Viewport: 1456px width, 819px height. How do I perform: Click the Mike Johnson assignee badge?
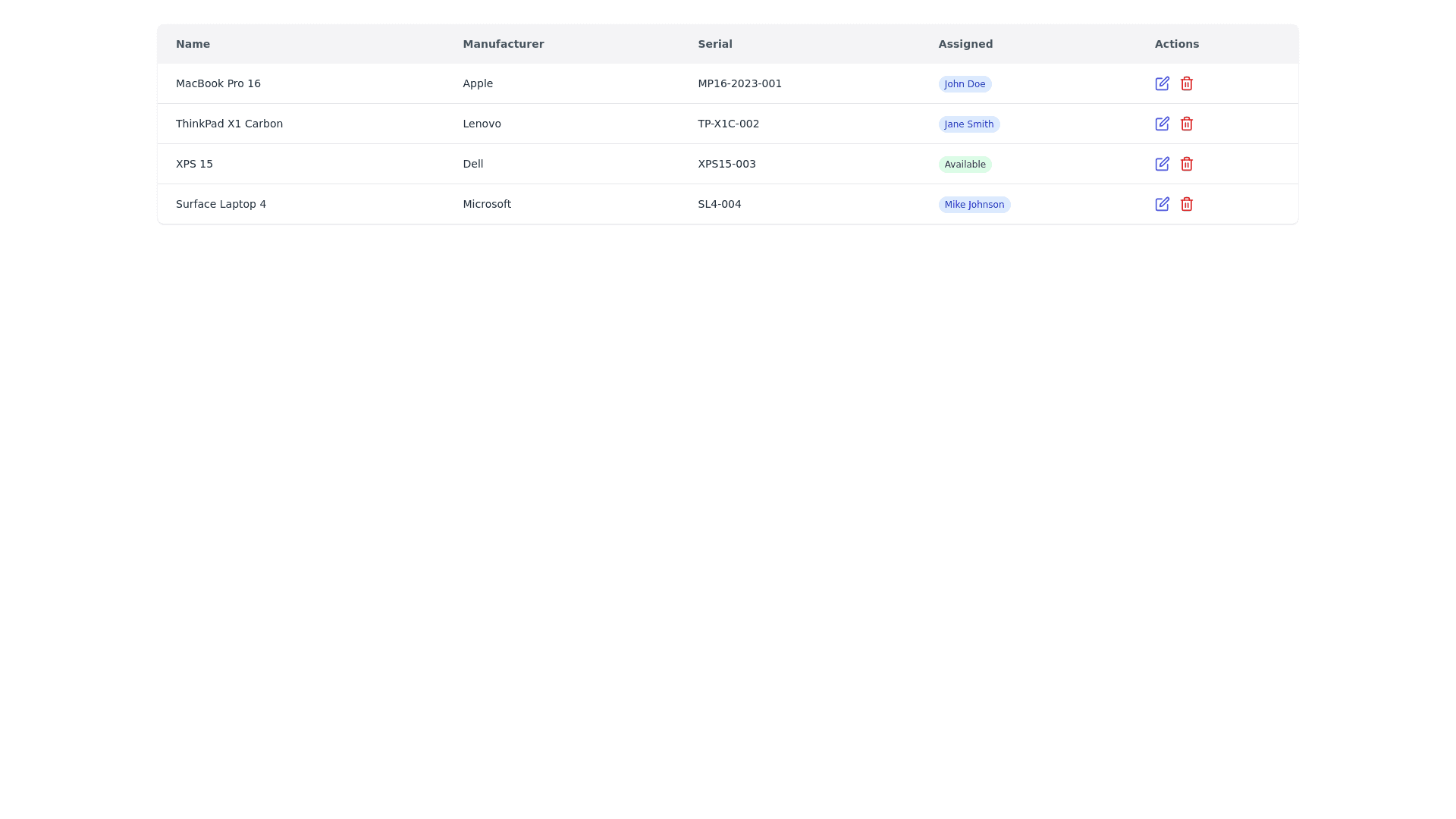[974, 205]
